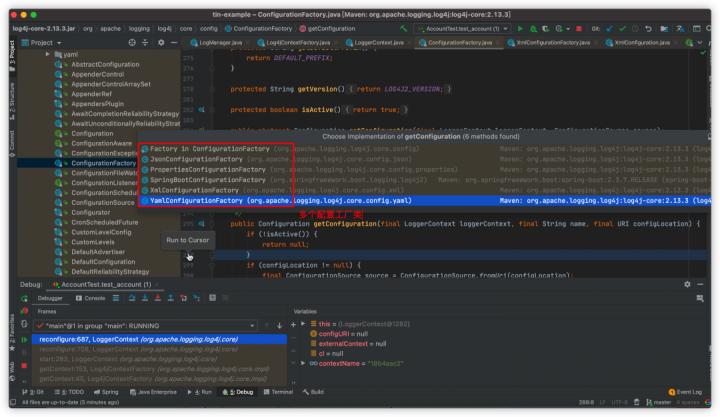The width and height of the screenshot is (720, 417).
Task: Open Event Log at bottom right
Action: click(x=685, y=392)
